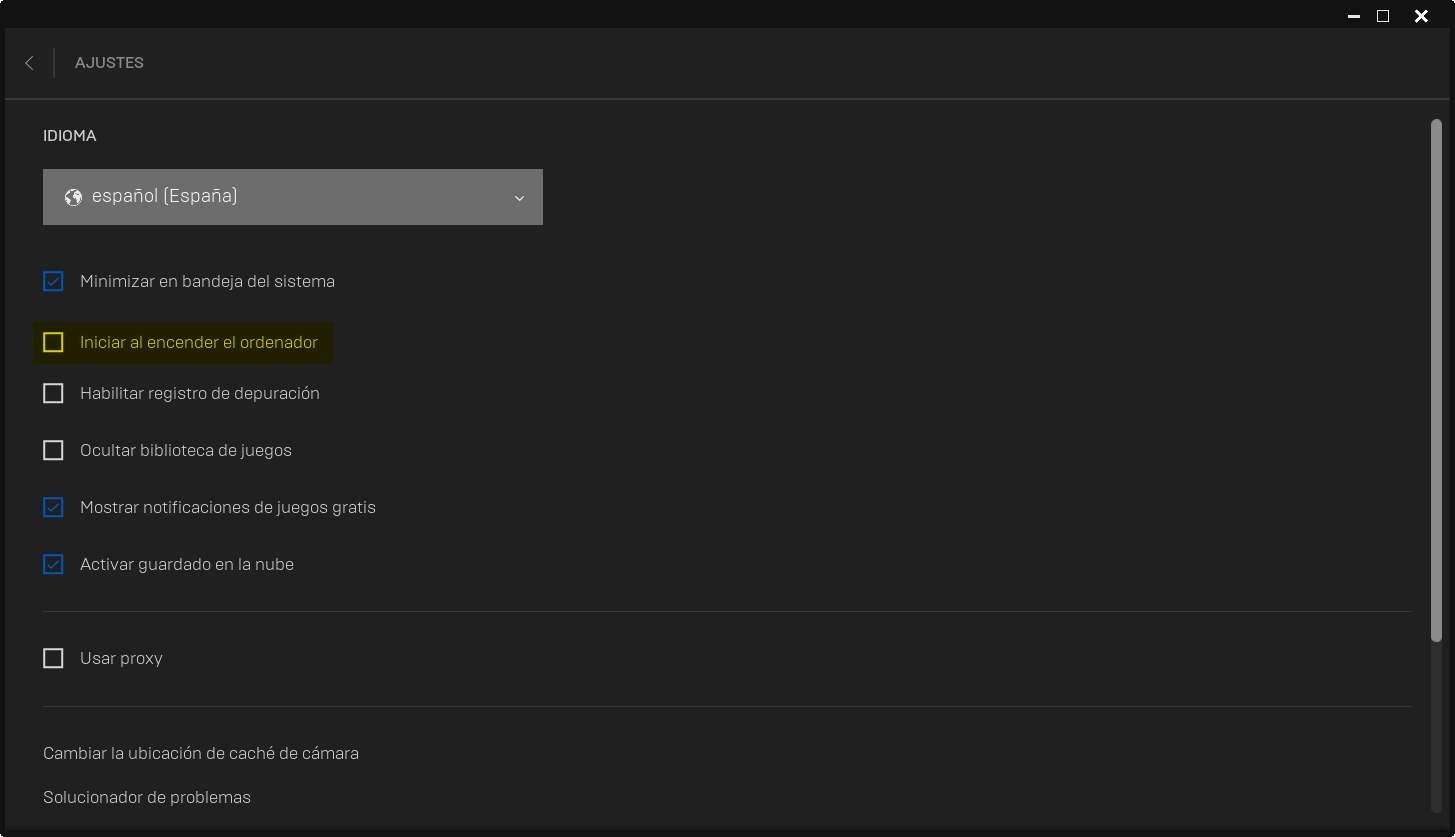Click the AJUSTES header title
This screenshot has width=1455, height=837.
tap(109, 63)
